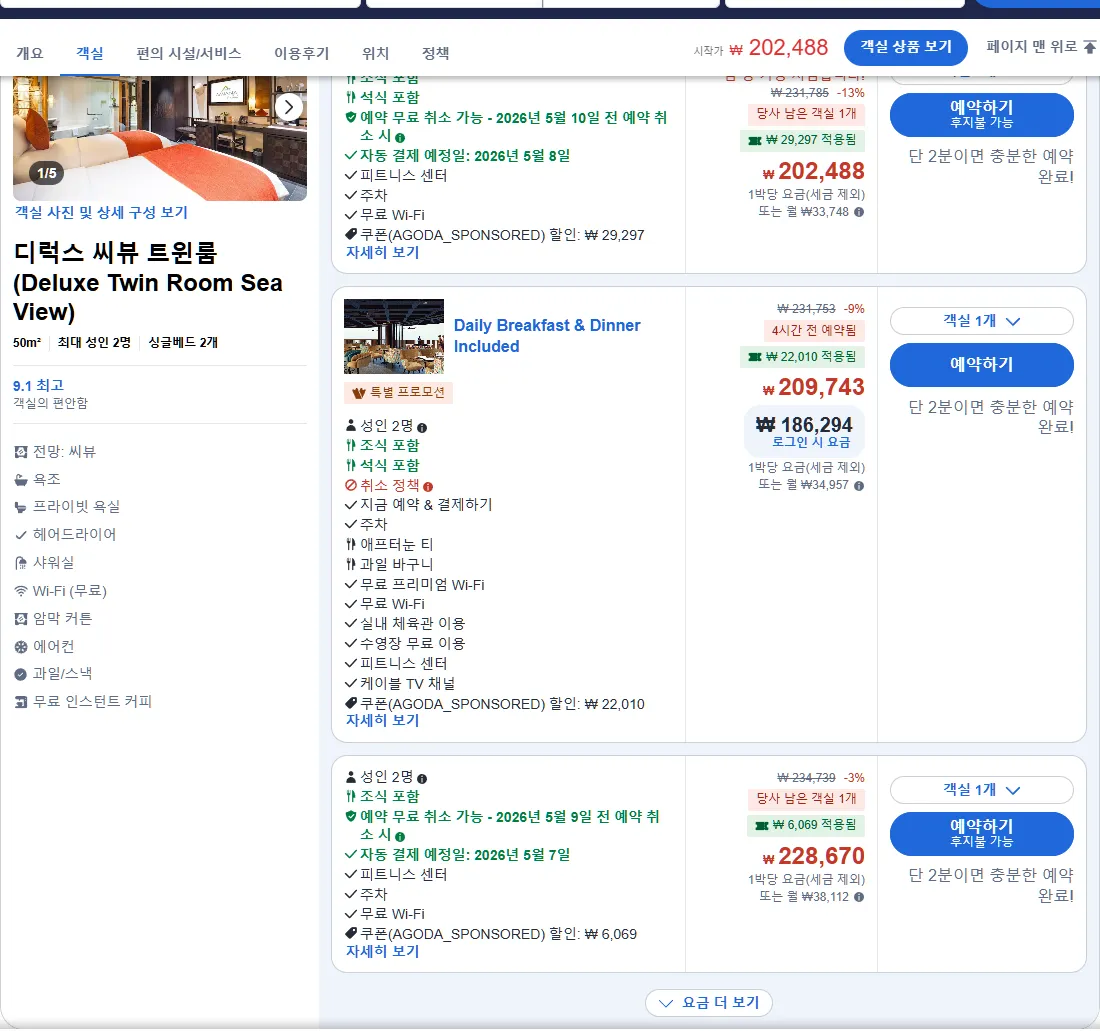Click the room photo showing 1/5

(x=160, y=138)
